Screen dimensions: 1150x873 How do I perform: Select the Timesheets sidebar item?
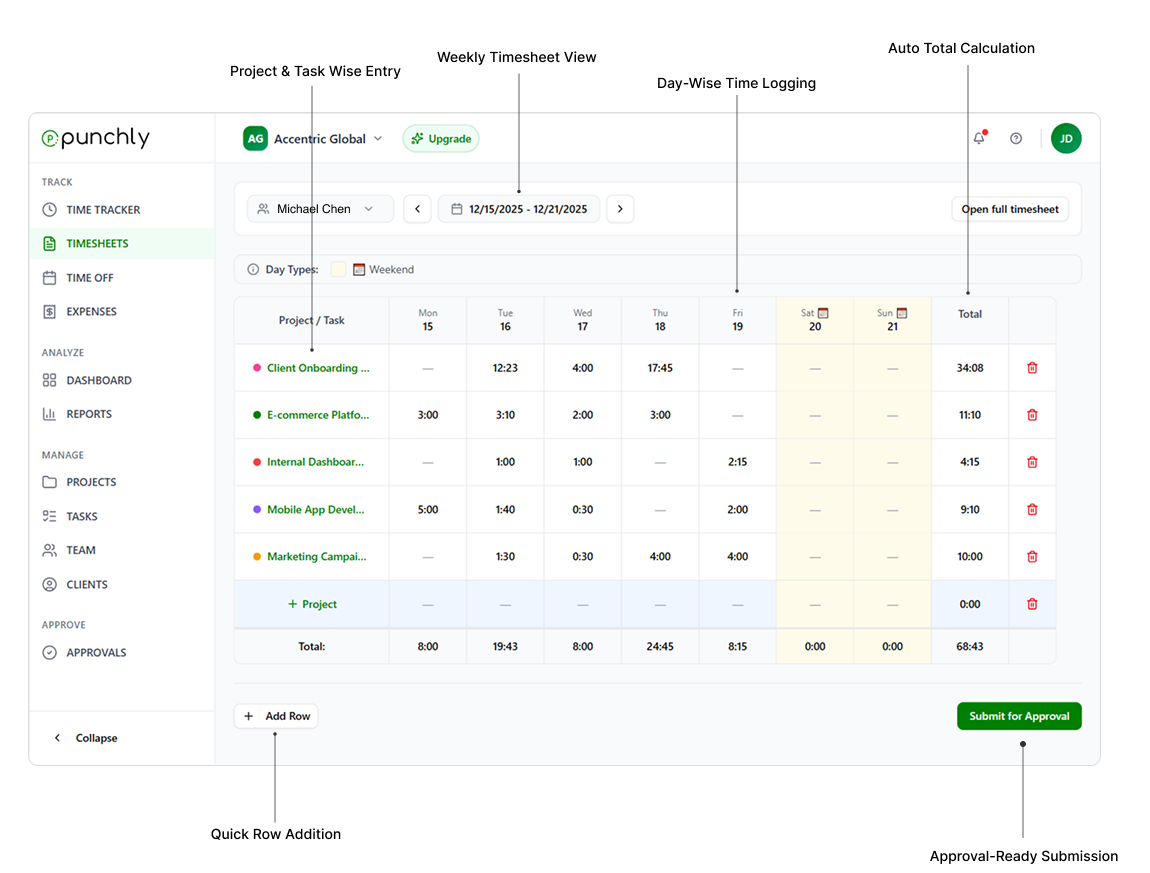pos(97,243)
